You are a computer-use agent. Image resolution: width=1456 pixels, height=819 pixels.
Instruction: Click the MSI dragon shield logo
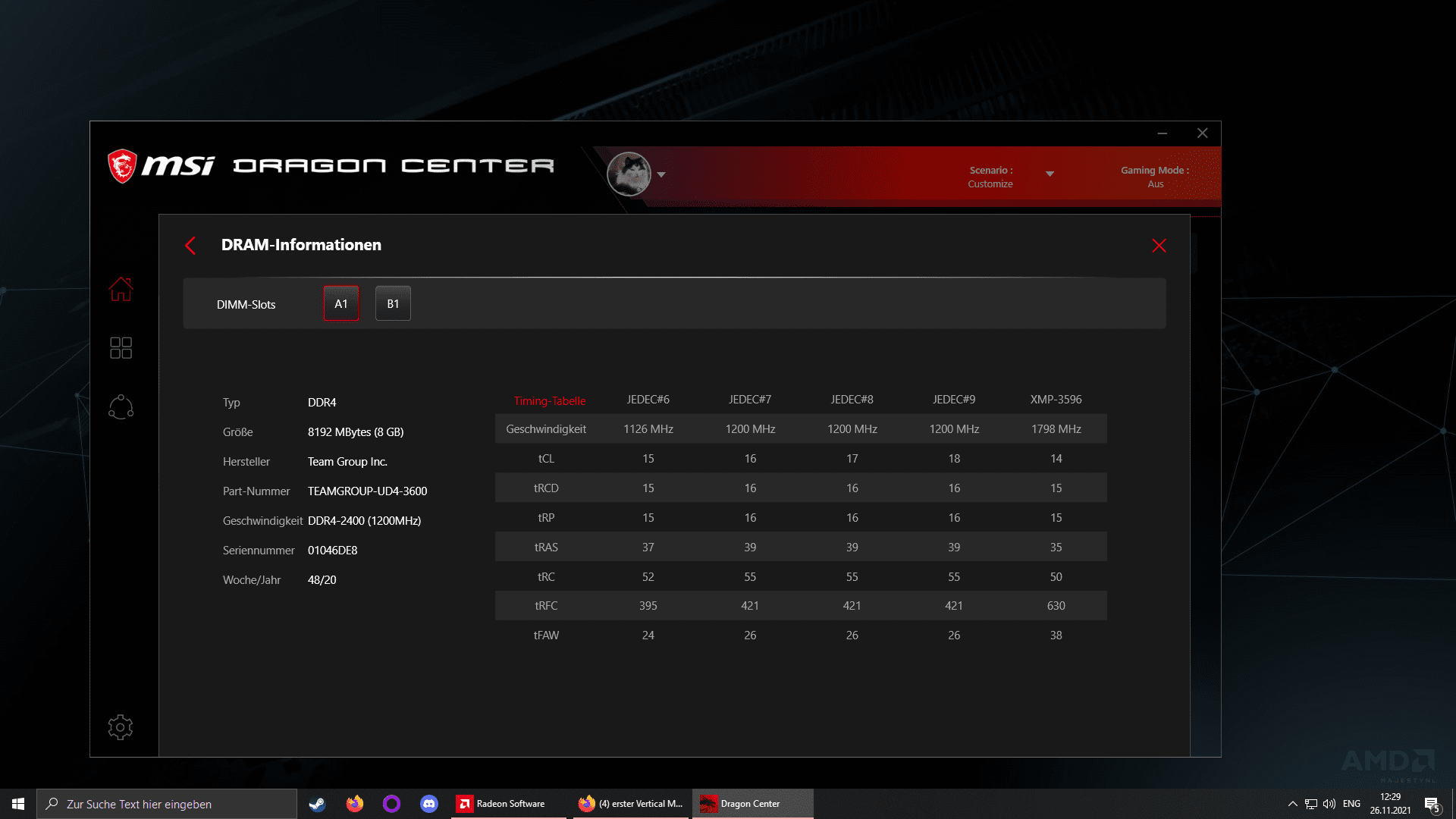pyautogui.click(x=121, y=165)
